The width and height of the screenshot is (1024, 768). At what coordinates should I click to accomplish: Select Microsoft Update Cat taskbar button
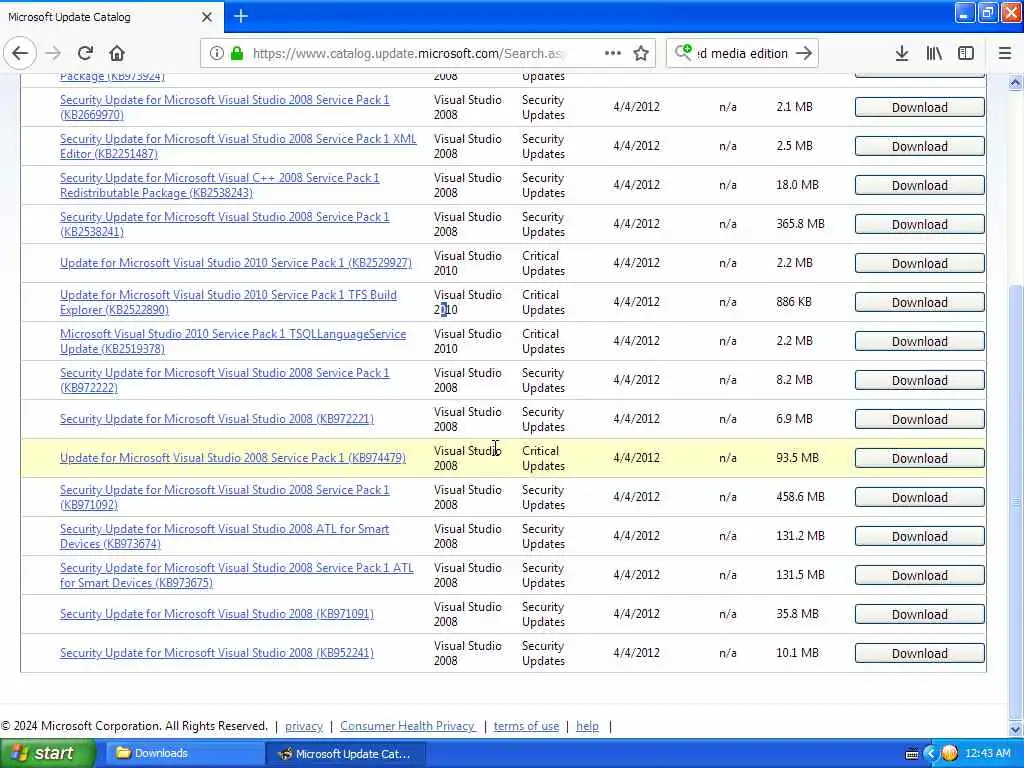pos(346,754)
